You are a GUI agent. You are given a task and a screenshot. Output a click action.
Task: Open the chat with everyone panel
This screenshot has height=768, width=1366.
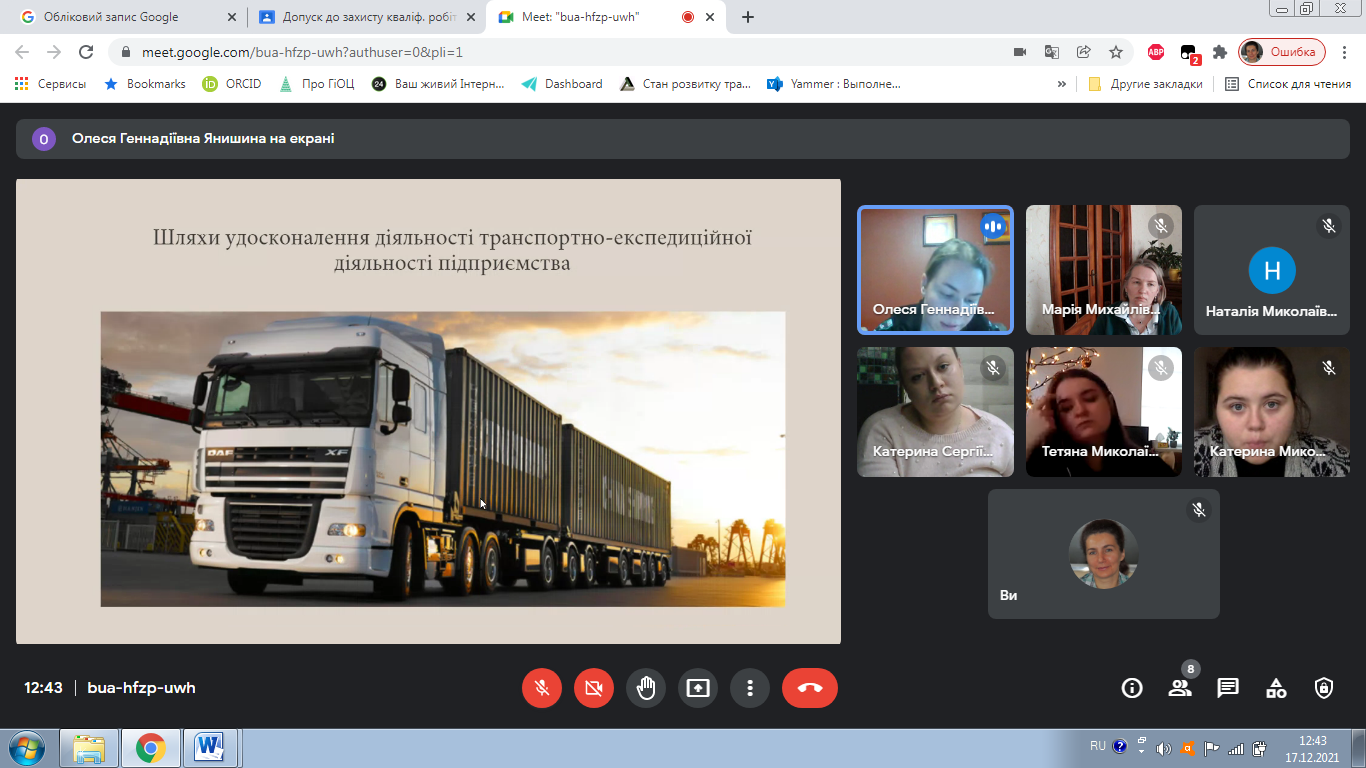1228,688
